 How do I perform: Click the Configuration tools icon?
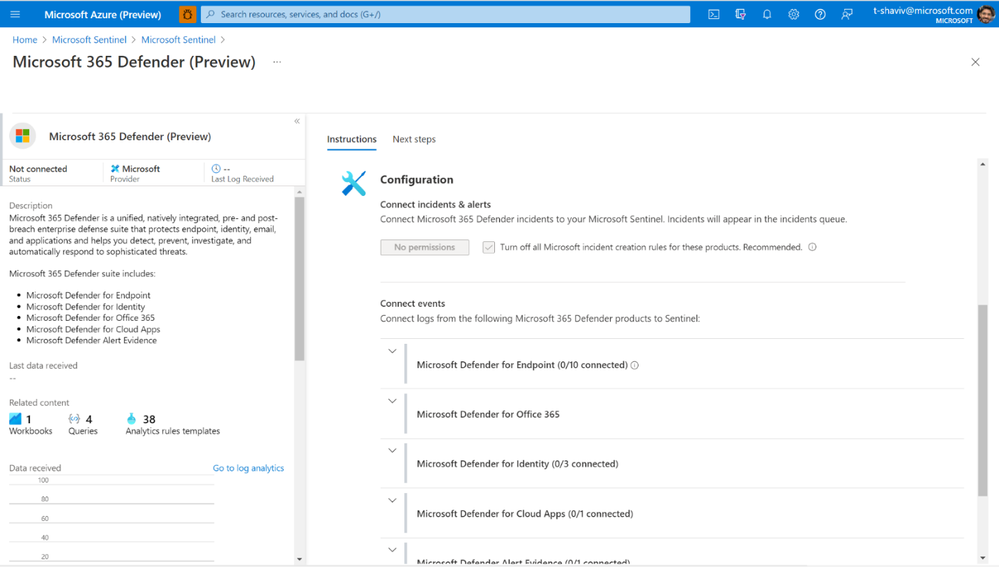point(354,183)
